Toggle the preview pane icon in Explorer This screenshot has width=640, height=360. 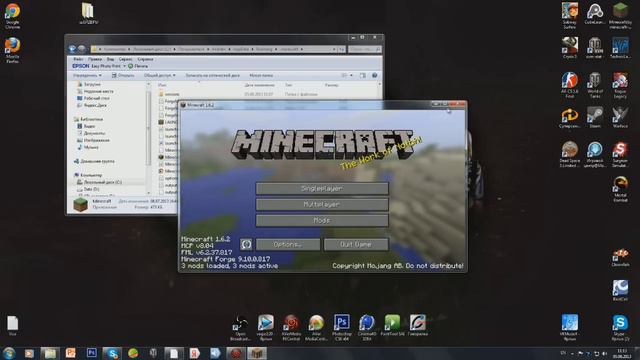pyautogui.click(x=362, y=76)
